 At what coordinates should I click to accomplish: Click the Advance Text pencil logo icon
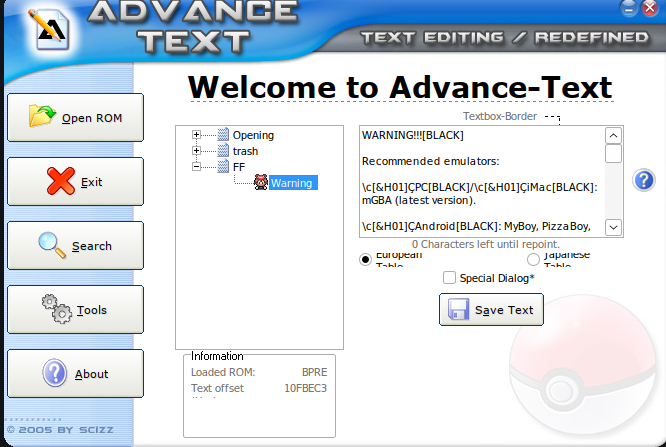pyautogui.click(x=50, y=29)
